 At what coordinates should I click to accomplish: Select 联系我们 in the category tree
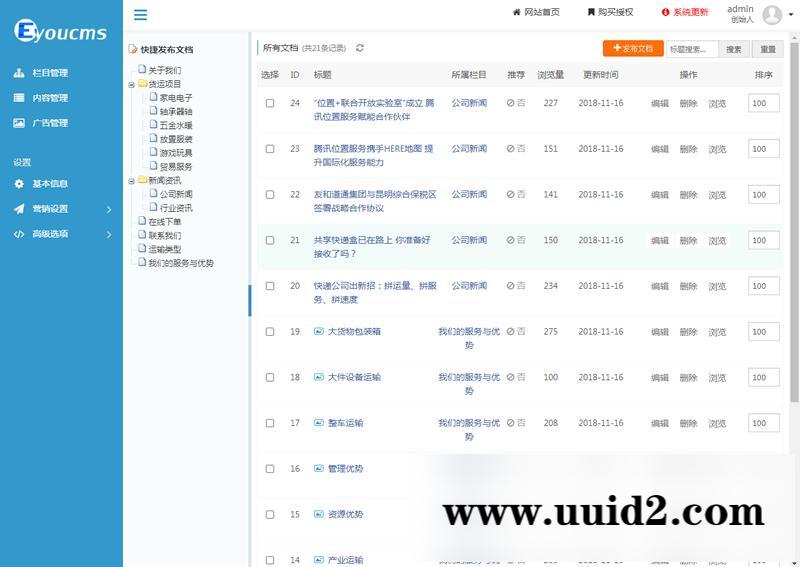coord(165,235)
